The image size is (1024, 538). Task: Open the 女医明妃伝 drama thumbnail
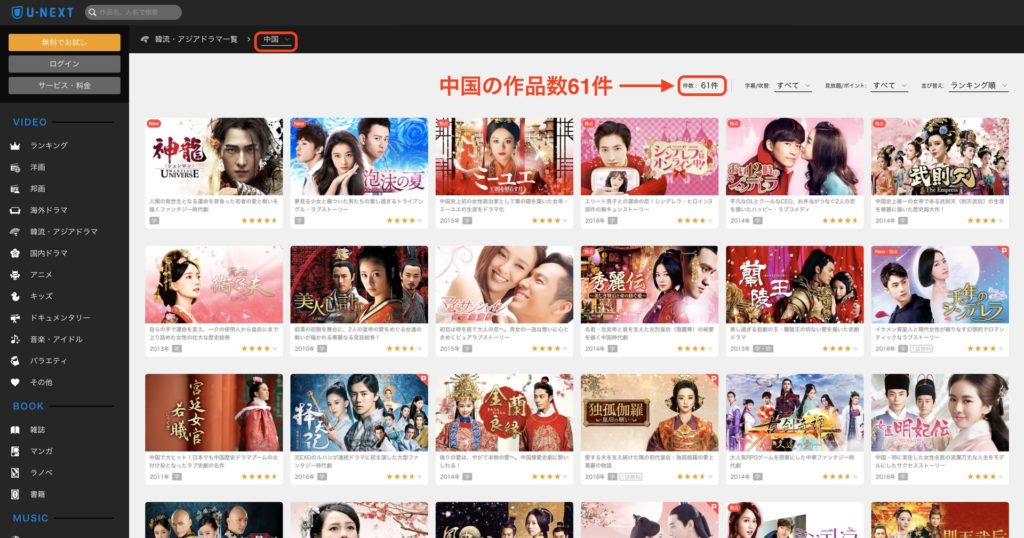point(940,413)
